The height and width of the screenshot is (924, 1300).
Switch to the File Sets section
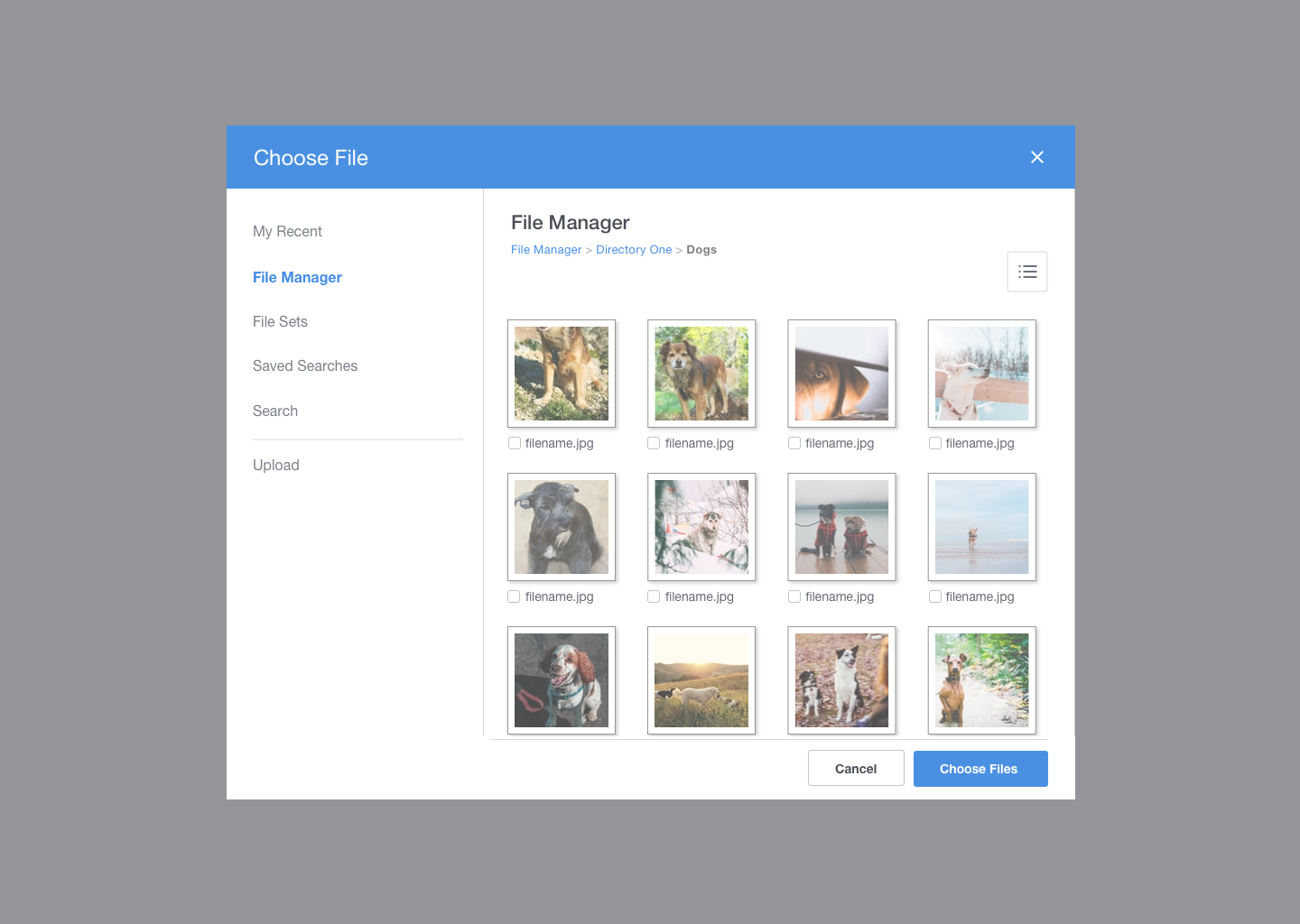point(280,321)
